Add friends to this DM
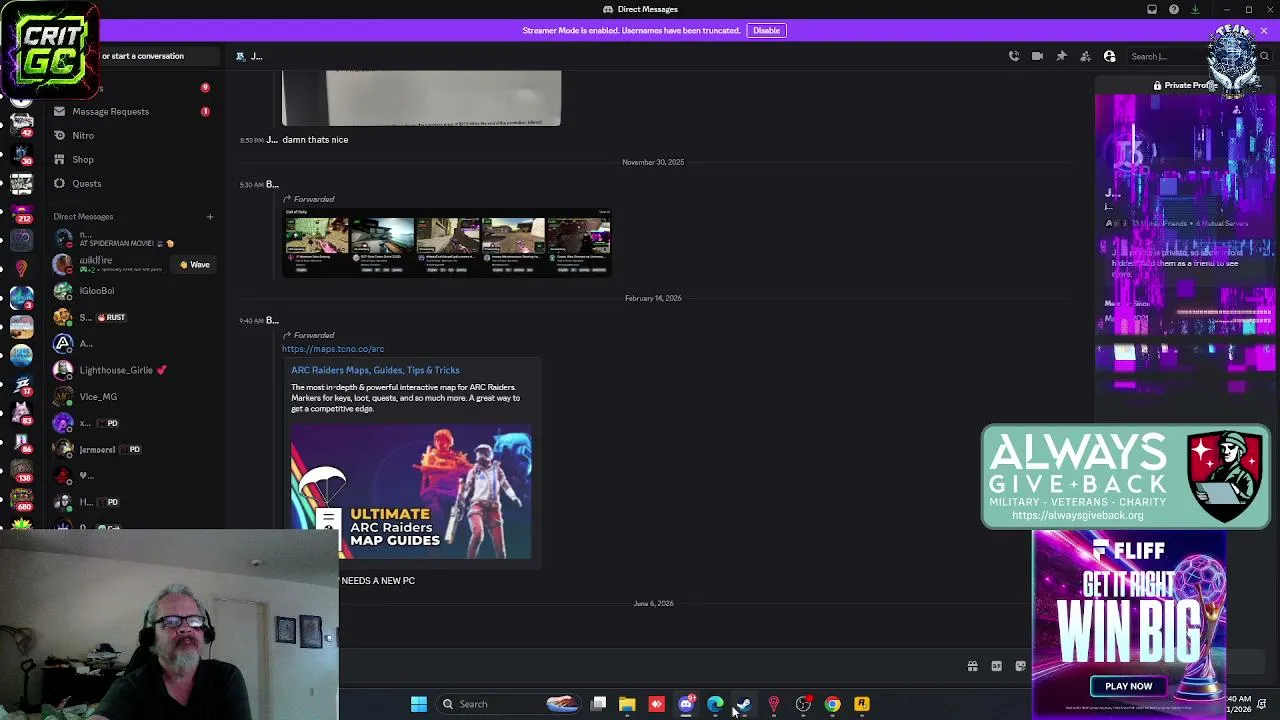This screenshot has width=1280, height=720. pyautogui.click(x=1086, y=56)
